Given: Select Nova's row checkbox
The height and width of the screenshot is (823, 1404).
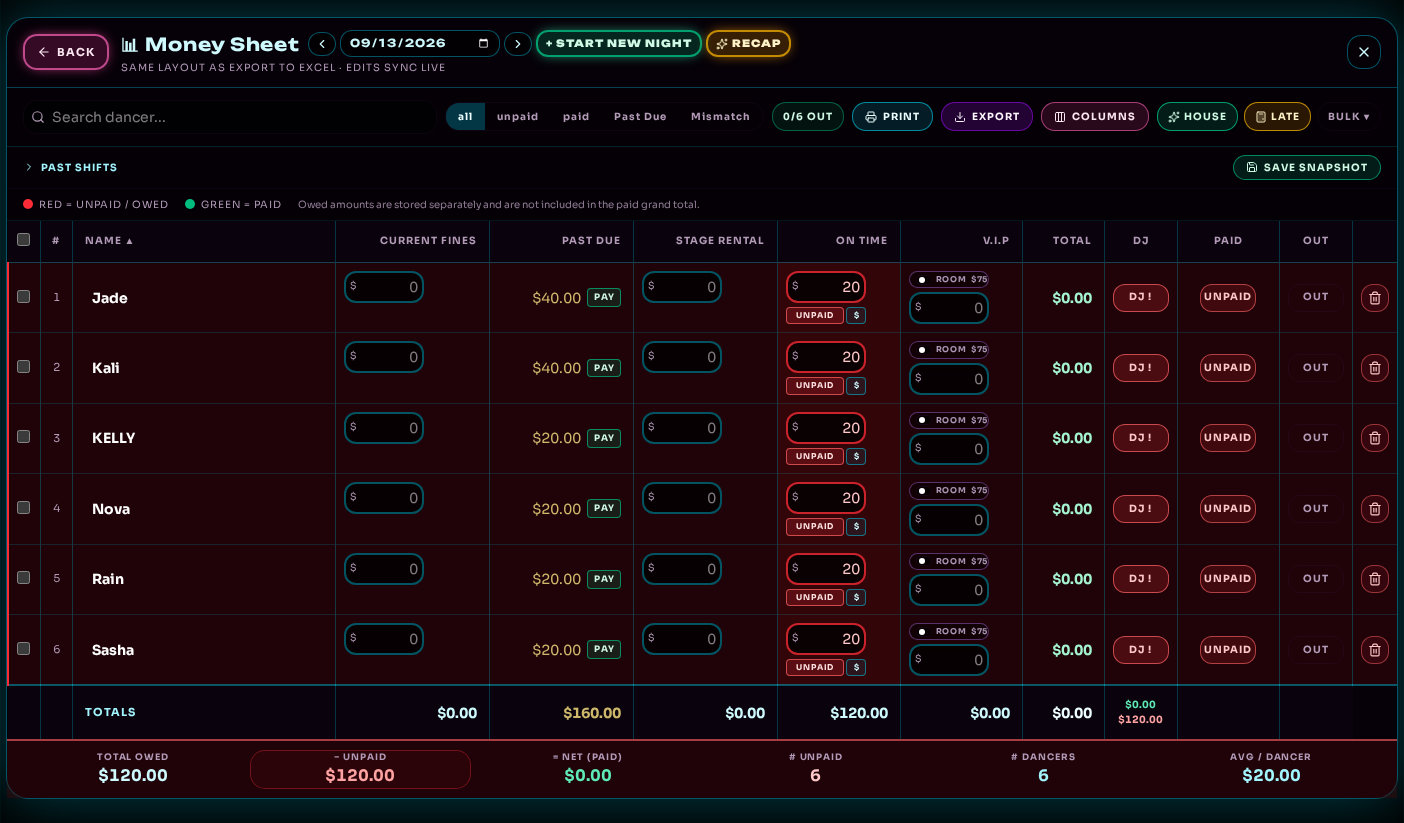Looking at the screenshot, I should [x=24, y=508].
